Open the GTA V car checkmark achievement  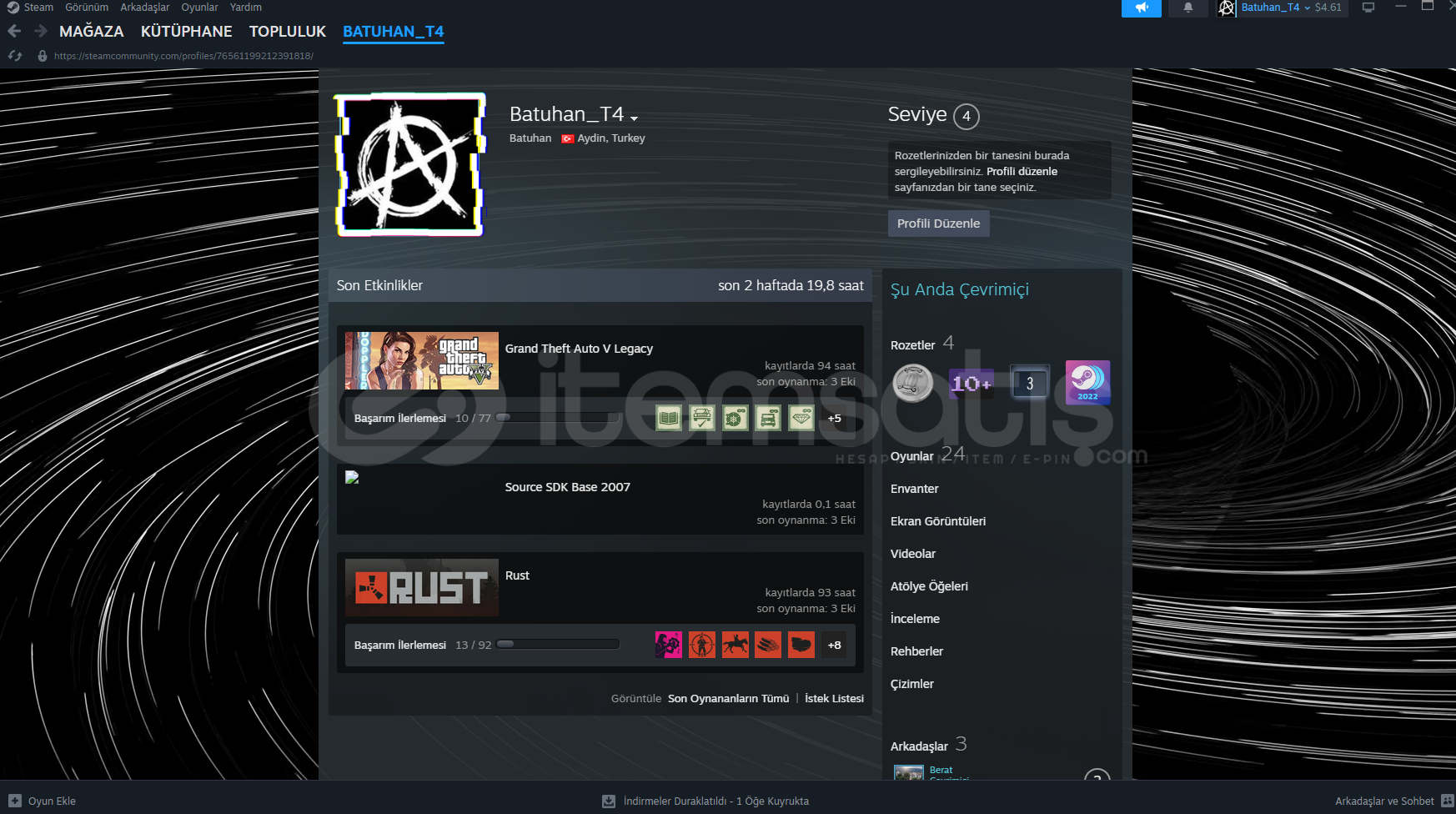[702, 418]
